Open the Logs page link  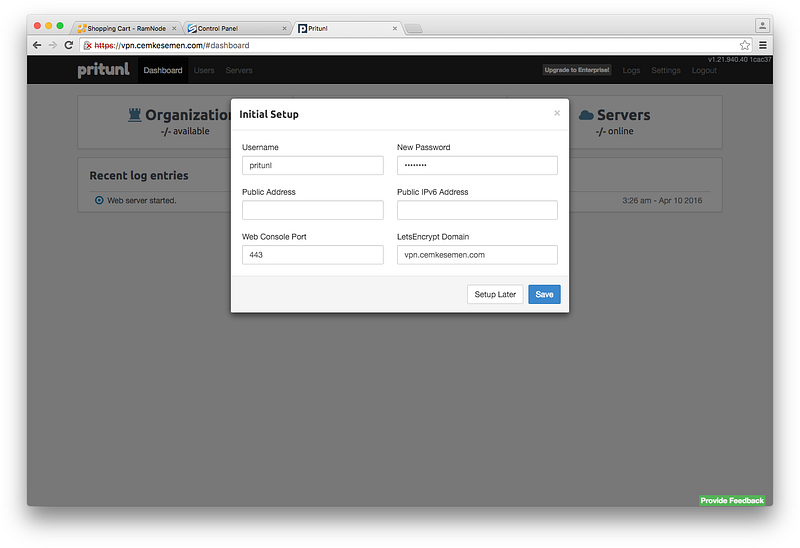(x=631, y=70)
